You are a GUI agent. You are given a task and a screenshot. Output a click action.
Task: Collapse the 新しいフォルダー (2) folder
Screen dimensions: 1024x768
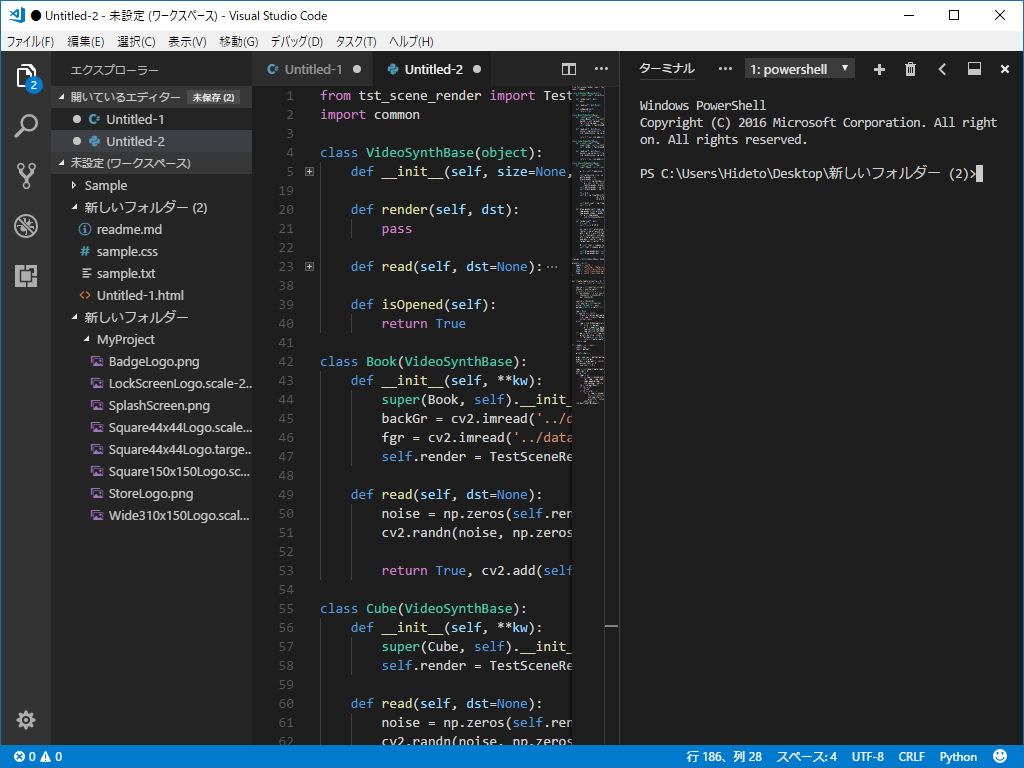pyautogui.click(x=74, y=208)
